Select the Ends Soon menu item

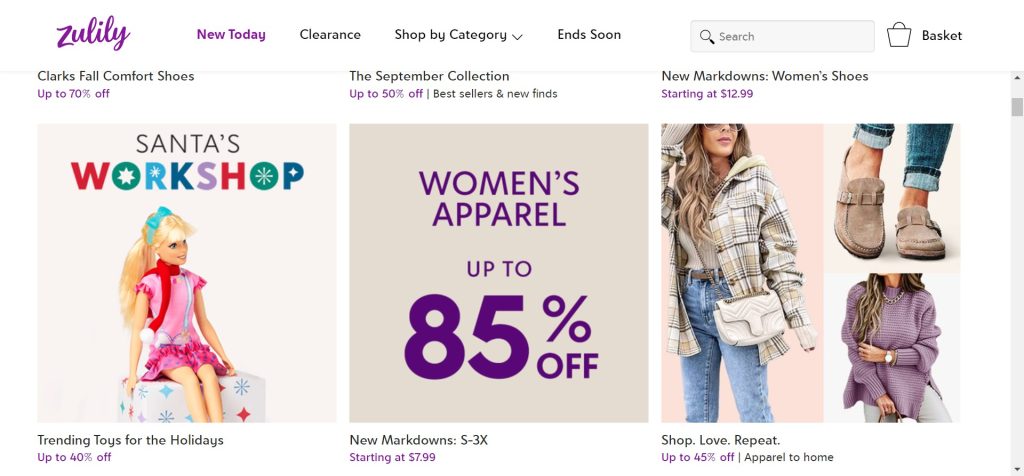coord(589,34)
